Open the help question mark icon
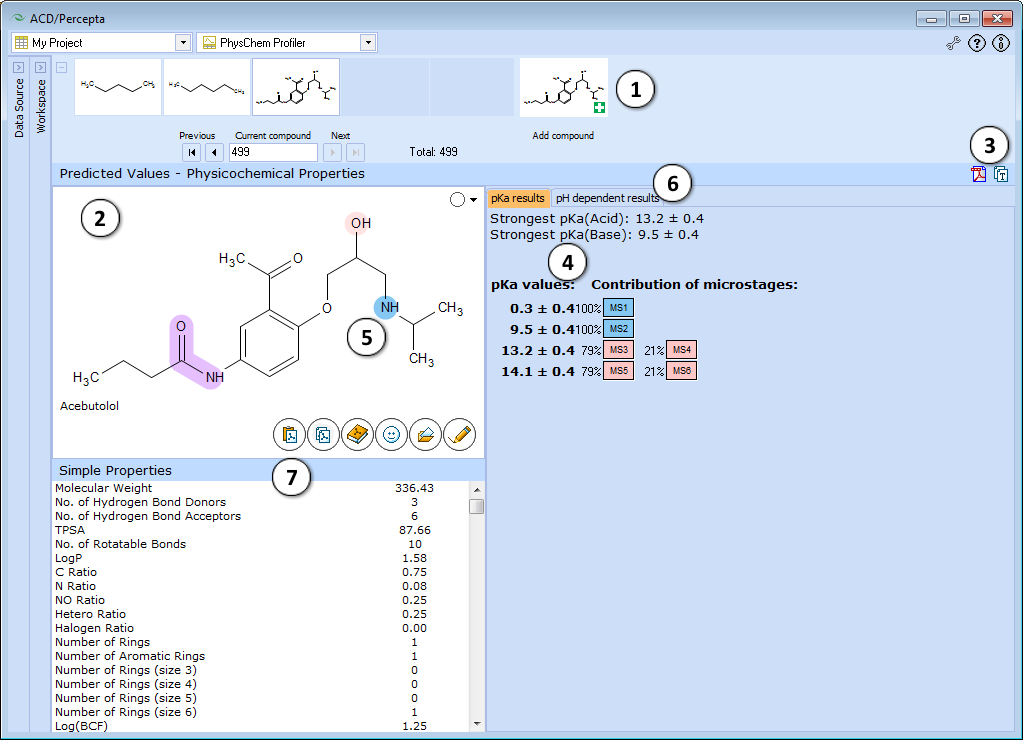1023x740 pixels. click(977, 44)
